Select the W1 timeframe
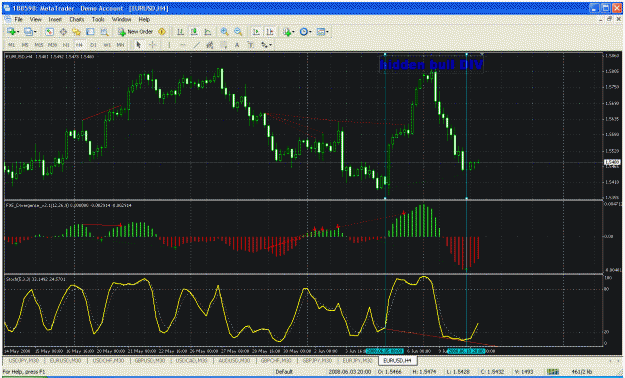625x378 pixels. [107, 45]
